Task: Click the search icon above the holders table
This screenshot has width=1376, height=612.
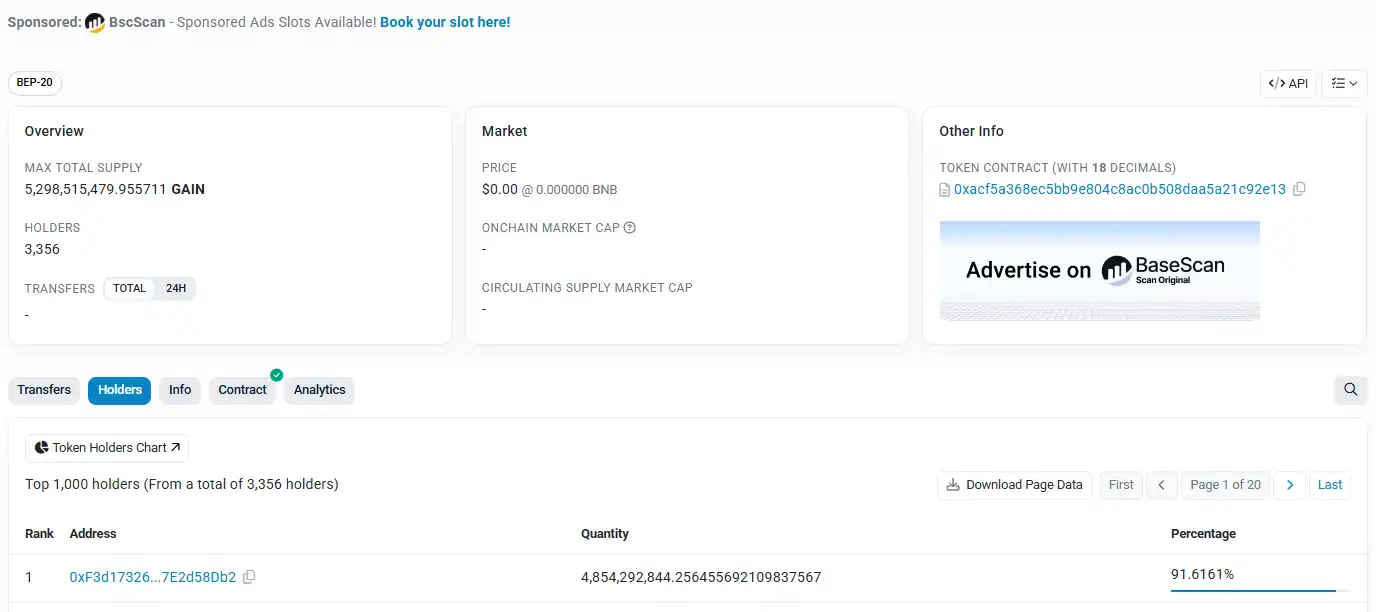Action: [1350, 390]
